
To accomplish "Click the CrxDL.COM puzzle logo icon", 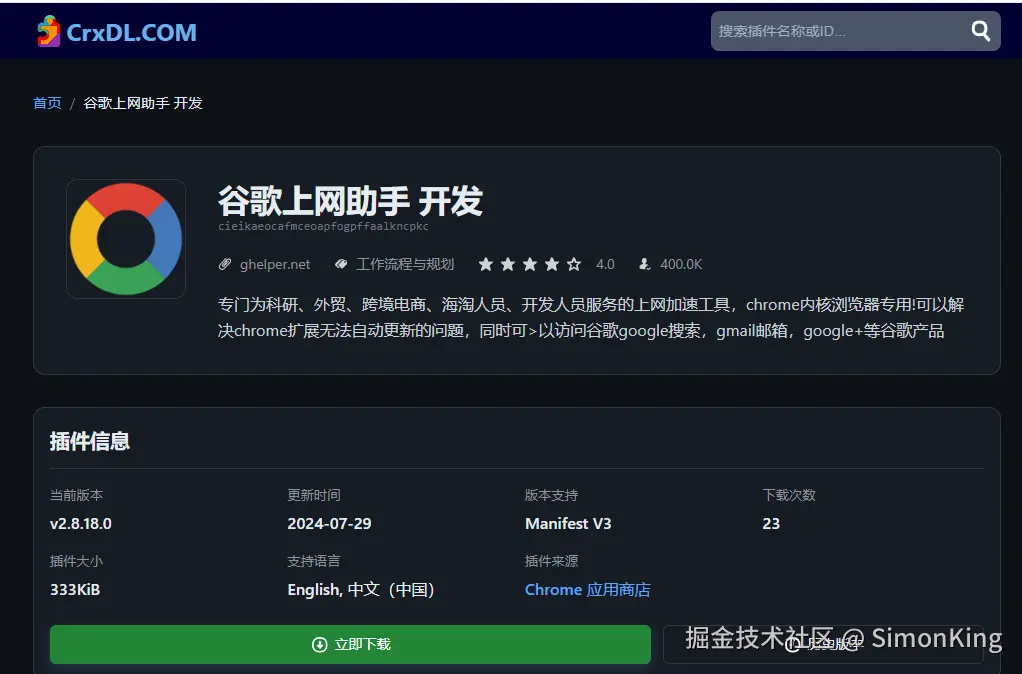I will pos(48,31).
